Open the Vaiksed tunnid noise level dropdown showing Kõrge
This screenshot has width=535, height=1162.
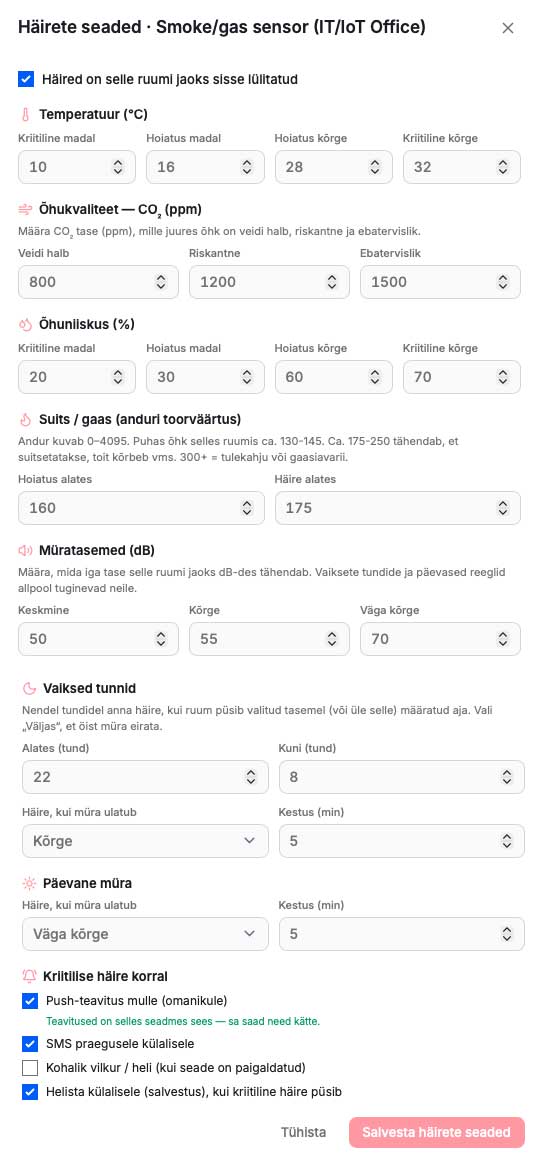click(145, 841)
